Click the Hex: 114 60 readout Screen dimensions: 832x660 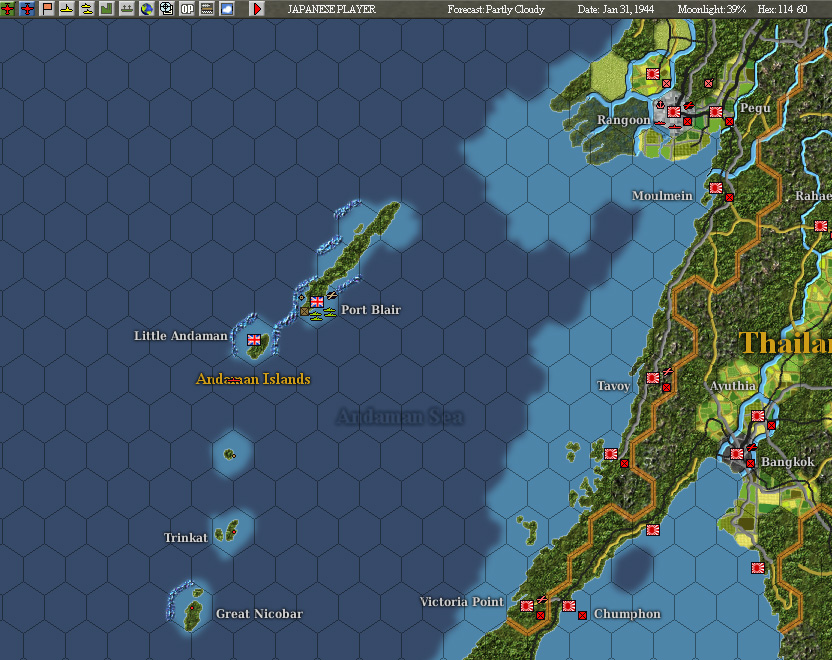(783, 9)
